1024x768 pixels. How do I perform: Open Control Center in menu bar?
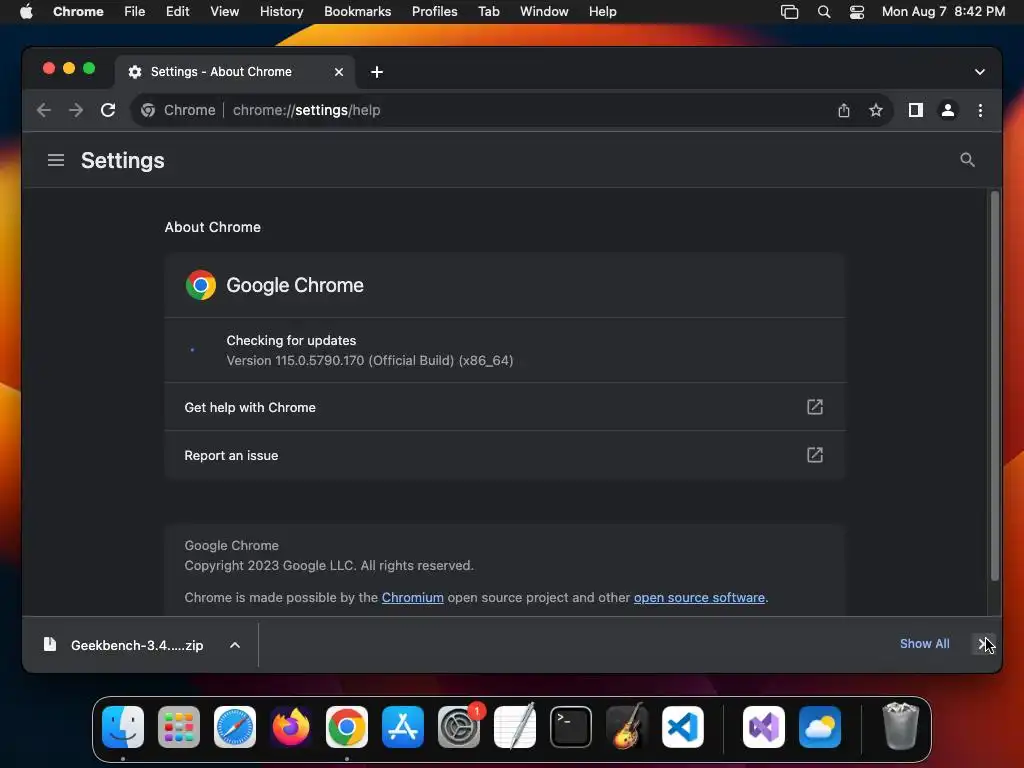pos(857,12)
